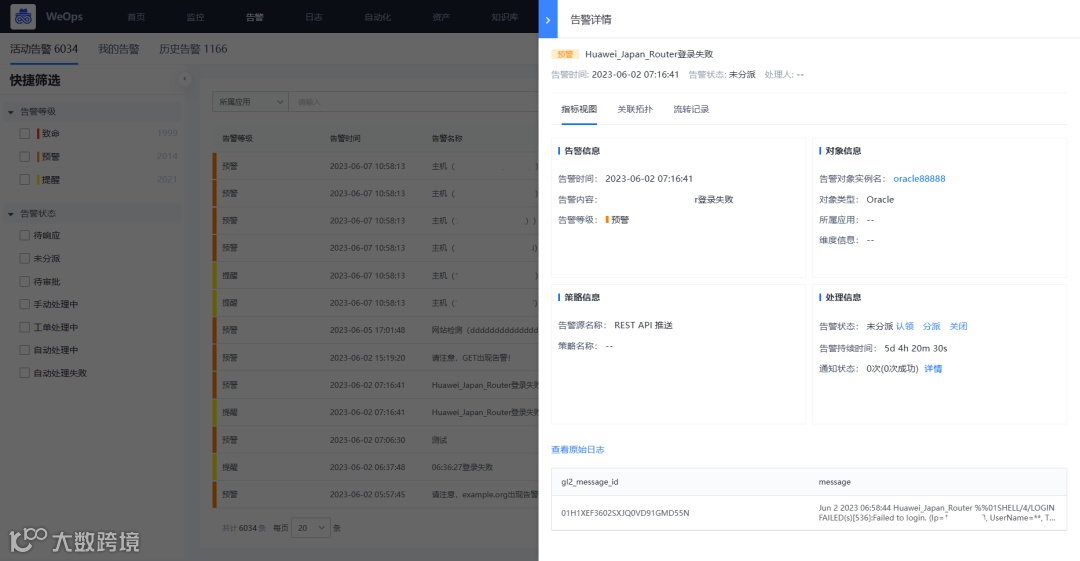This screenshot has height=561, width=1080.
Task: Collapse the 告警状态 filter group
Action: coord(10,214)
